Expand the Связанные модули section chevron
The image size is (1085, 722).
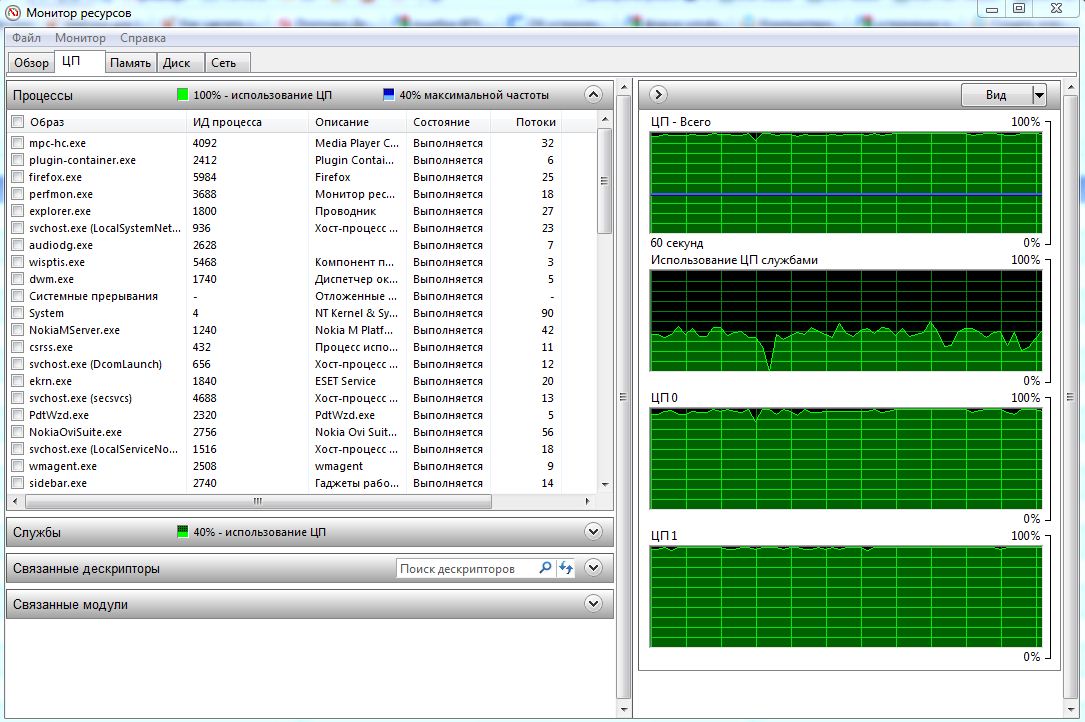[x=593, y=604]
